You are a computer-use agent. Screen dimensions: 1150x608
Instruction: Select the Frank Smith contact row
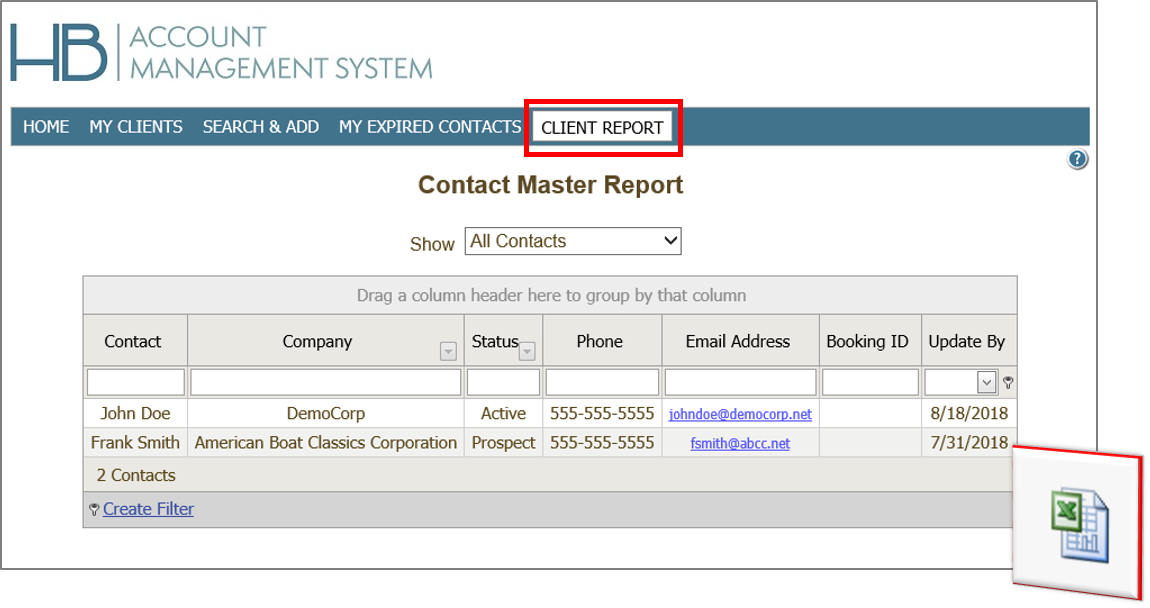click(135, 442)
